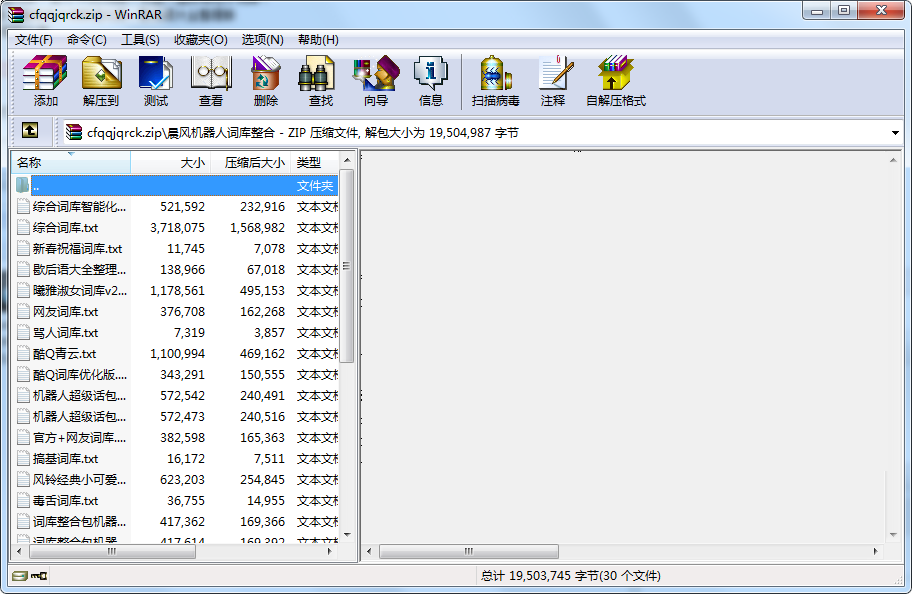
Task: Click the key password icon in status bar
Action: [40, 576]
